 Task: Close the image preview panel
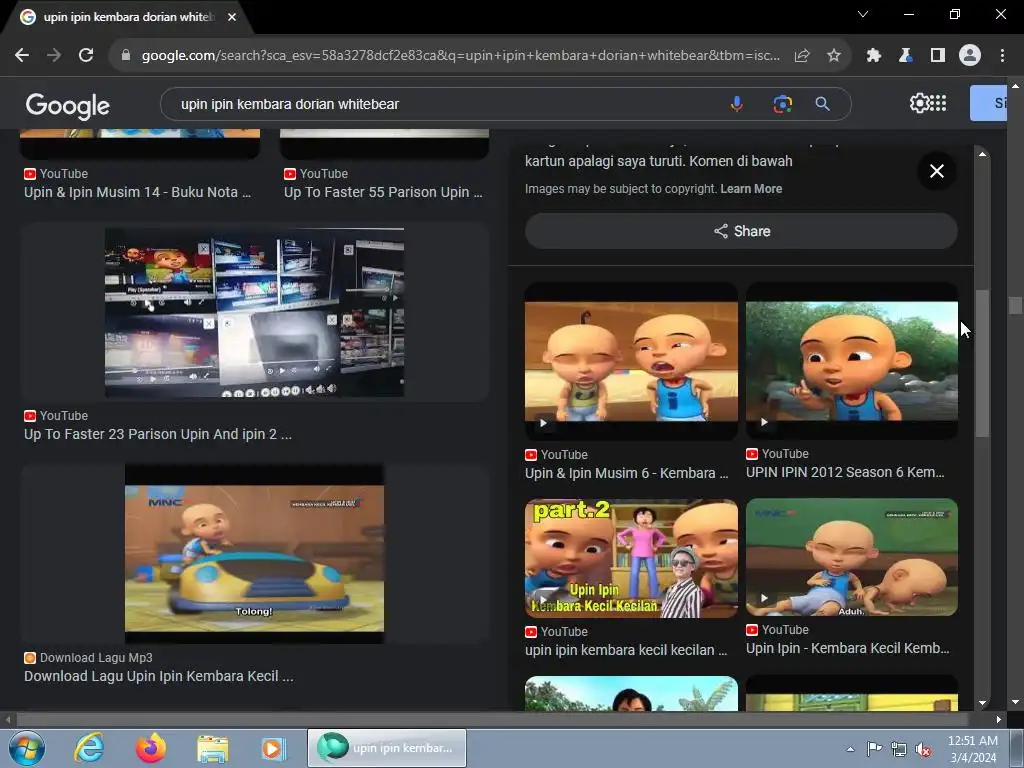click(x=936, y=171)
